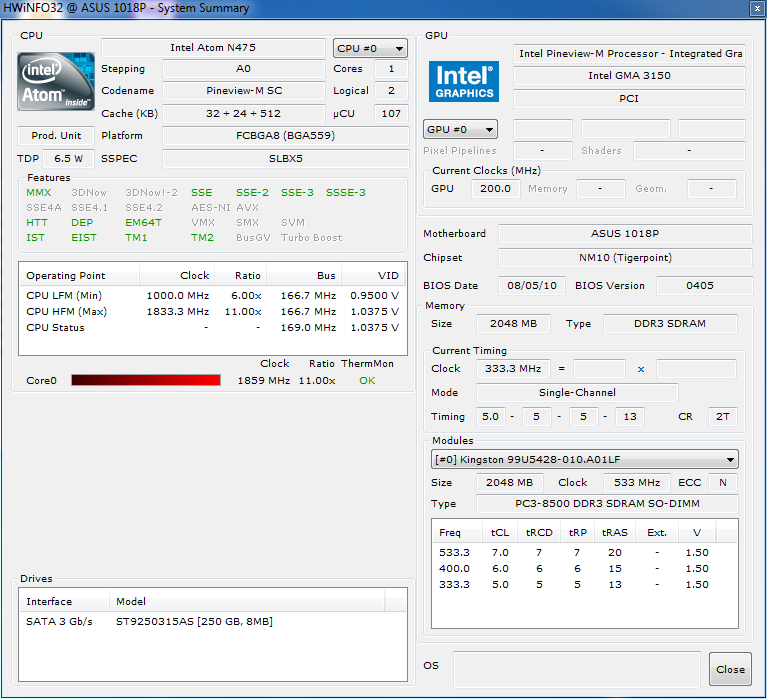767x699 pixels.
Task: Click the Prod. Unit button
Action: tap(56, 135)
